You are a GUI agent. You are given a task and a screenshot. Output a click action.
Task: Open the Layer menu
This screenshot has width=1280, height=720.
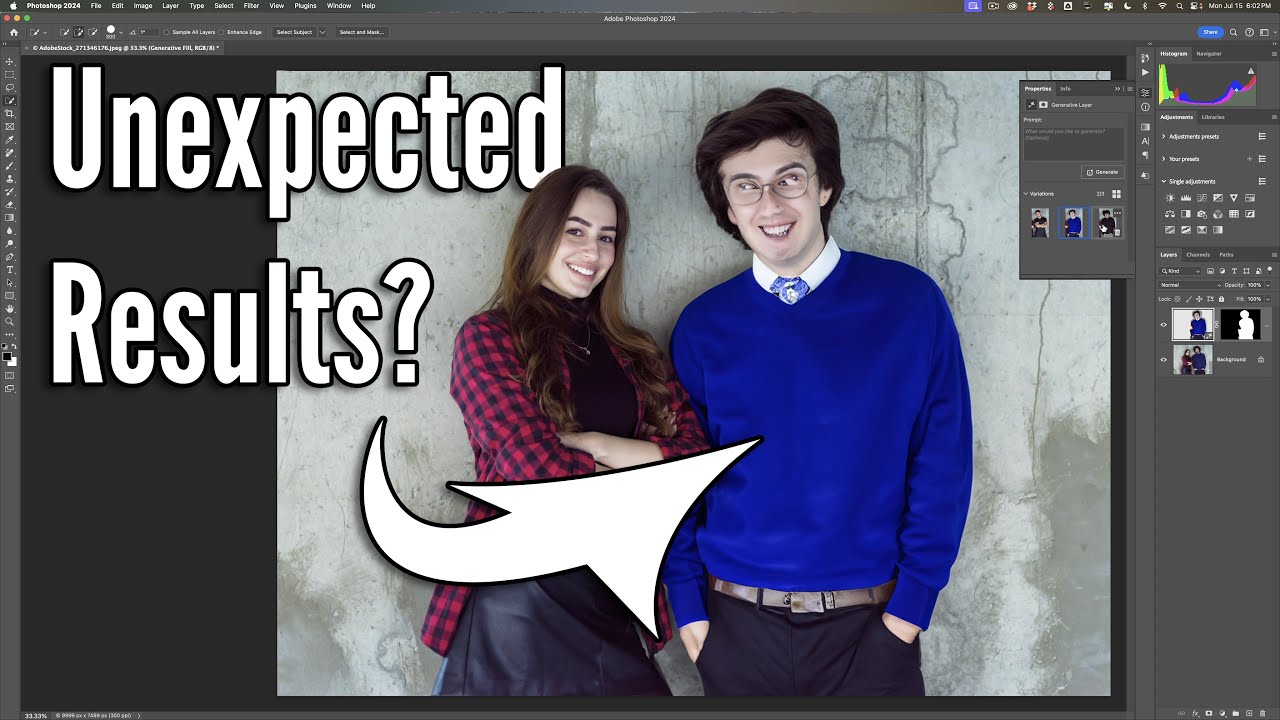171,6
